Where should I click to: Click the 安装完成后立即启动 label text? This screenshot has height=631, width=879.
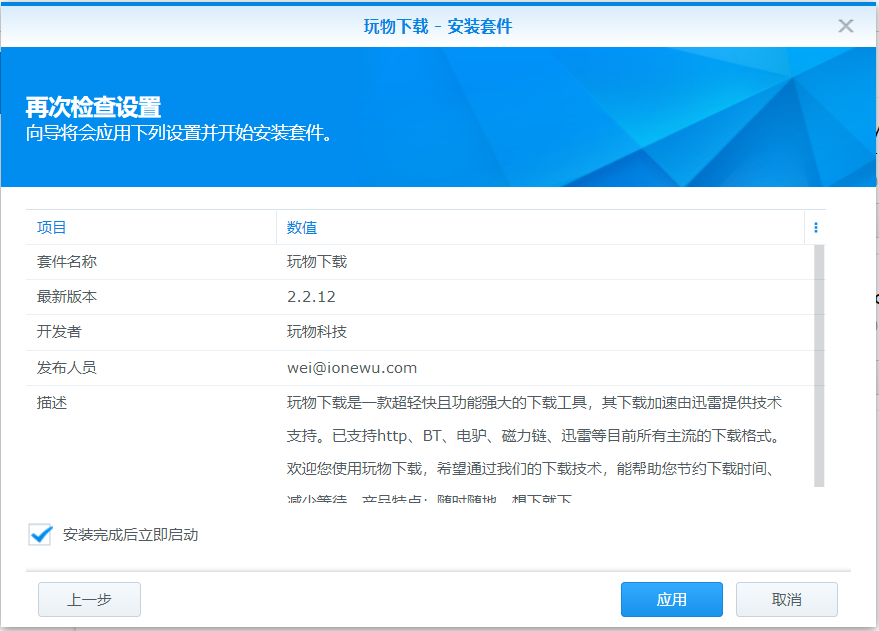[x=131, y=535]
